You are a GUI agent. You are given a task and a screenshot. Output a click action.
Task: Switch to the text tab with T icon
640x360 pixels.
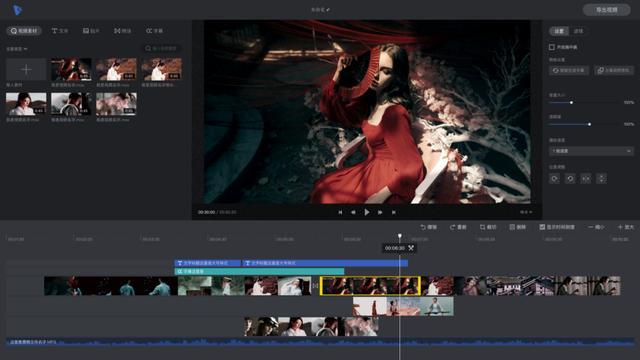(60, 31)
